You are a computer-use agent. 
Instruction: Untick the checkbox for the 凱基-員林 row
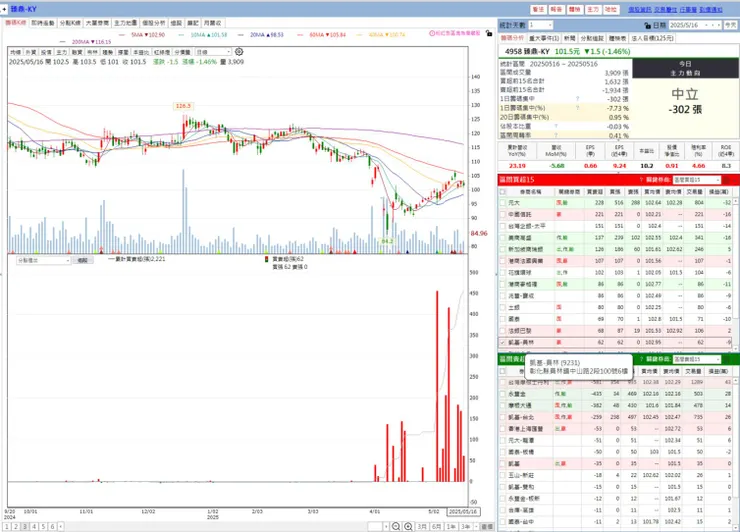click(x=503, y=342)
